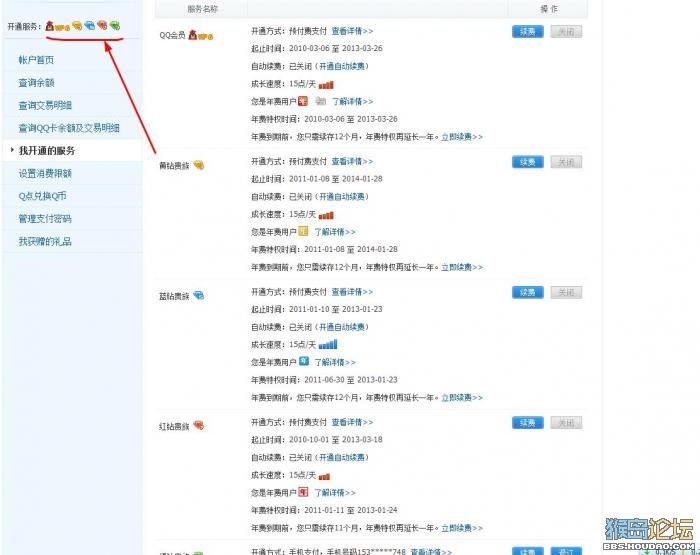This screenshot has width=700, height=555.
Task: Open 帐户首页 in the sidebar
Action: (36, 60)
